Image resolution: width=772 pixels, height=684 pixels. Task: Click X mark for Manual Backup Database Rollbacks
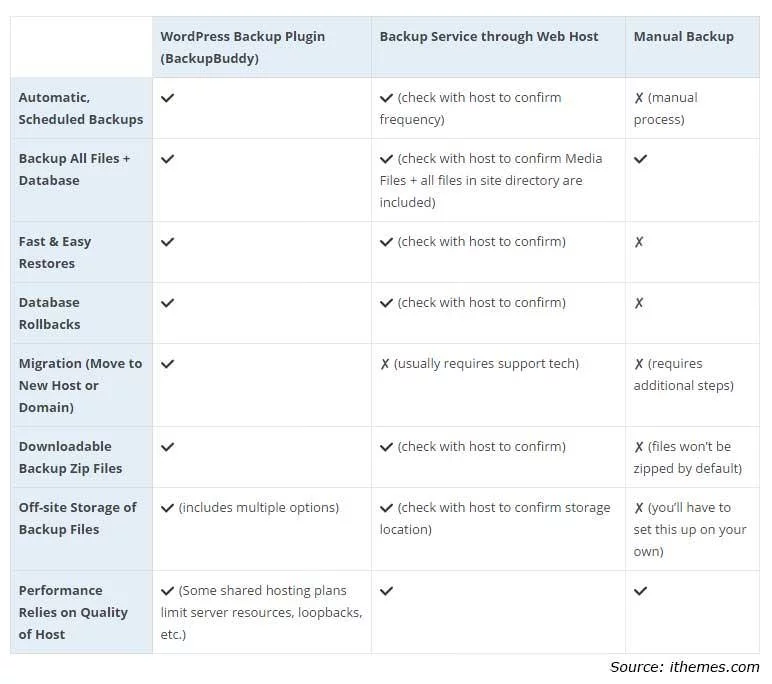639,303
